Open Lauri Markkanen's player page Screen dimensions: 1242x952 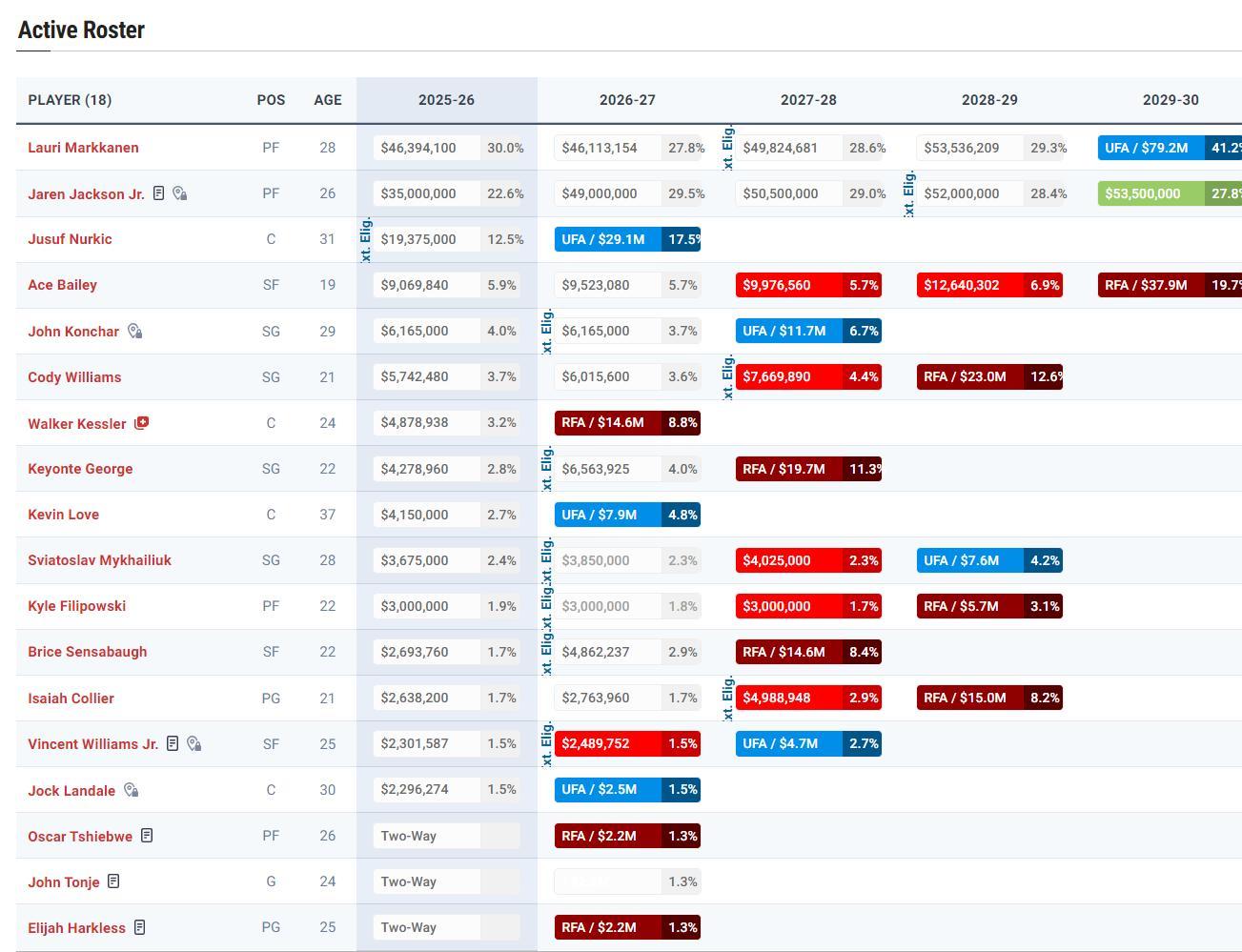point(83,148)
